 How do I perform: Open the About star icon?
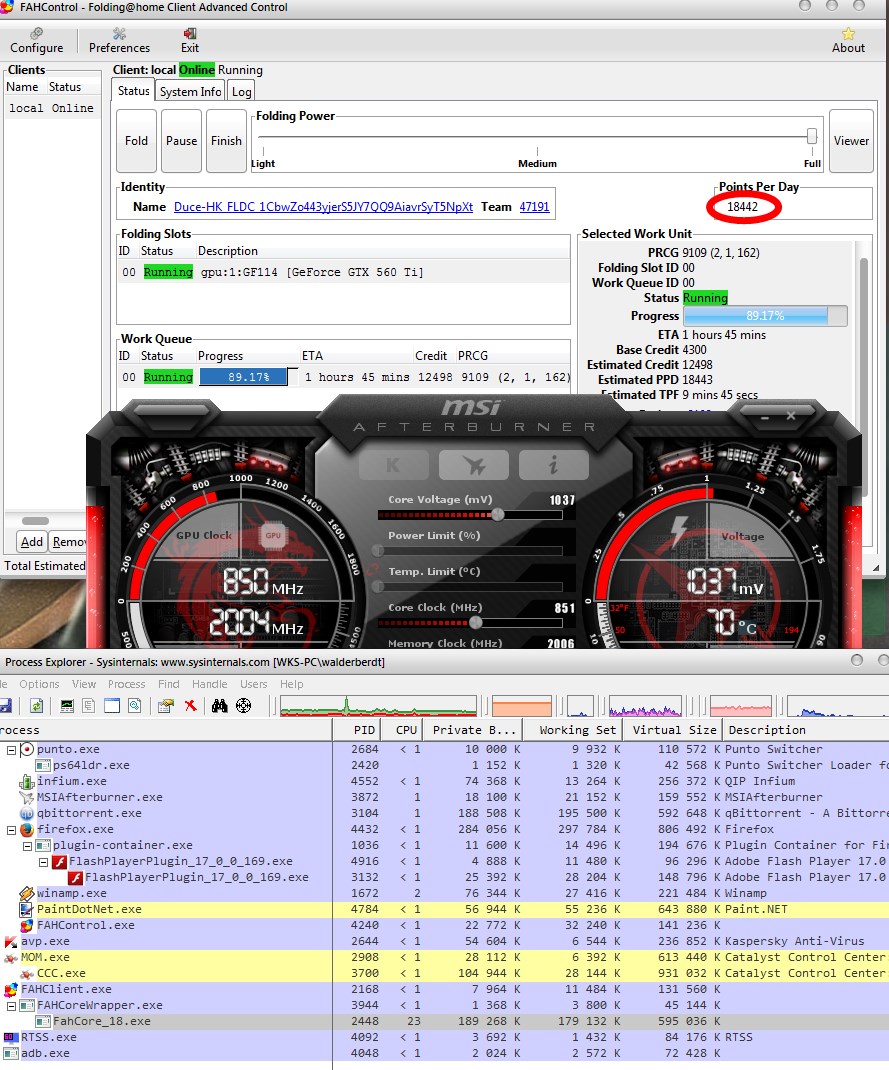tap(848, 41)
